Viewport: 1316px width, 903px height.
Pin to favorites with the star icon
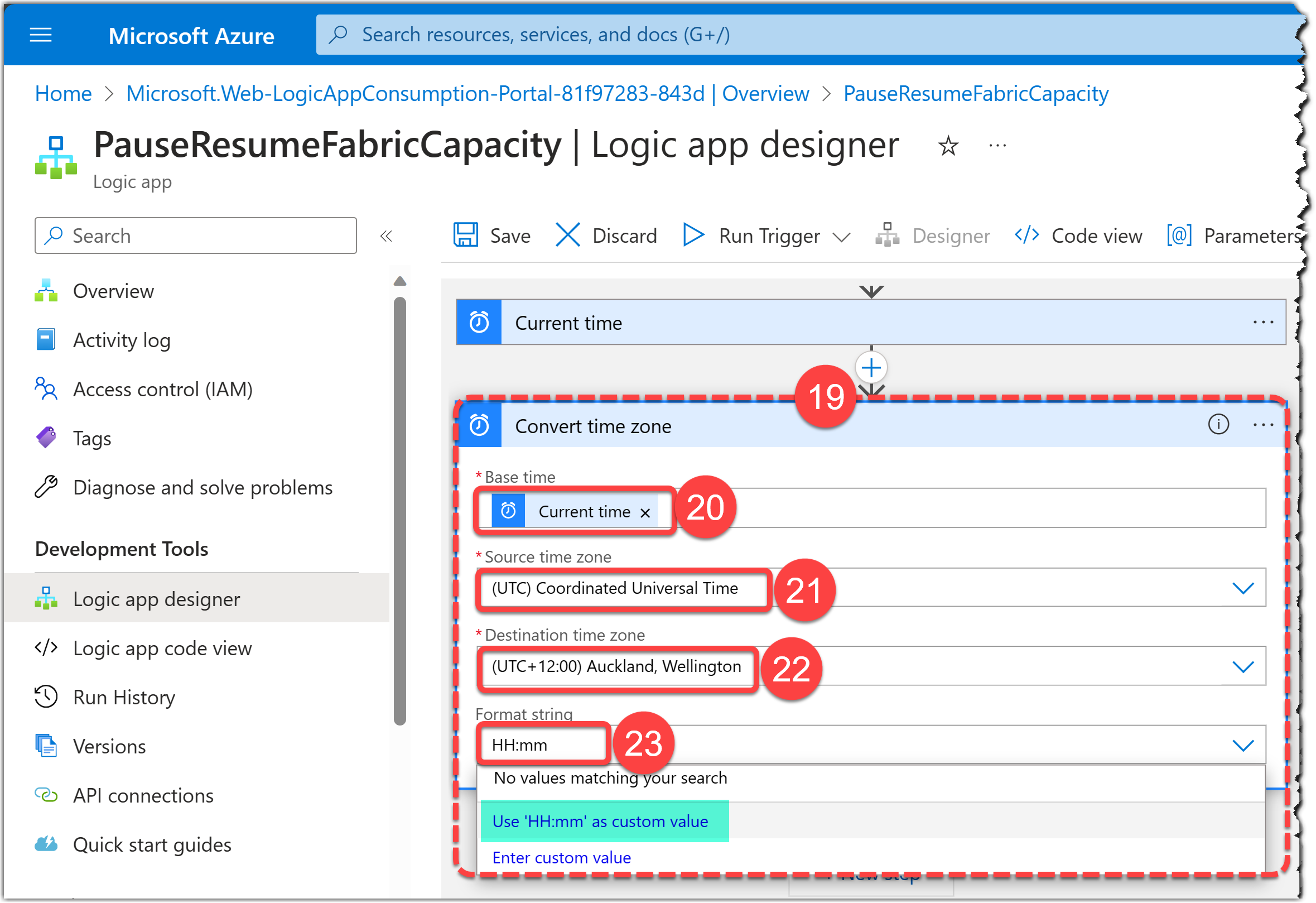coord(948,146)
